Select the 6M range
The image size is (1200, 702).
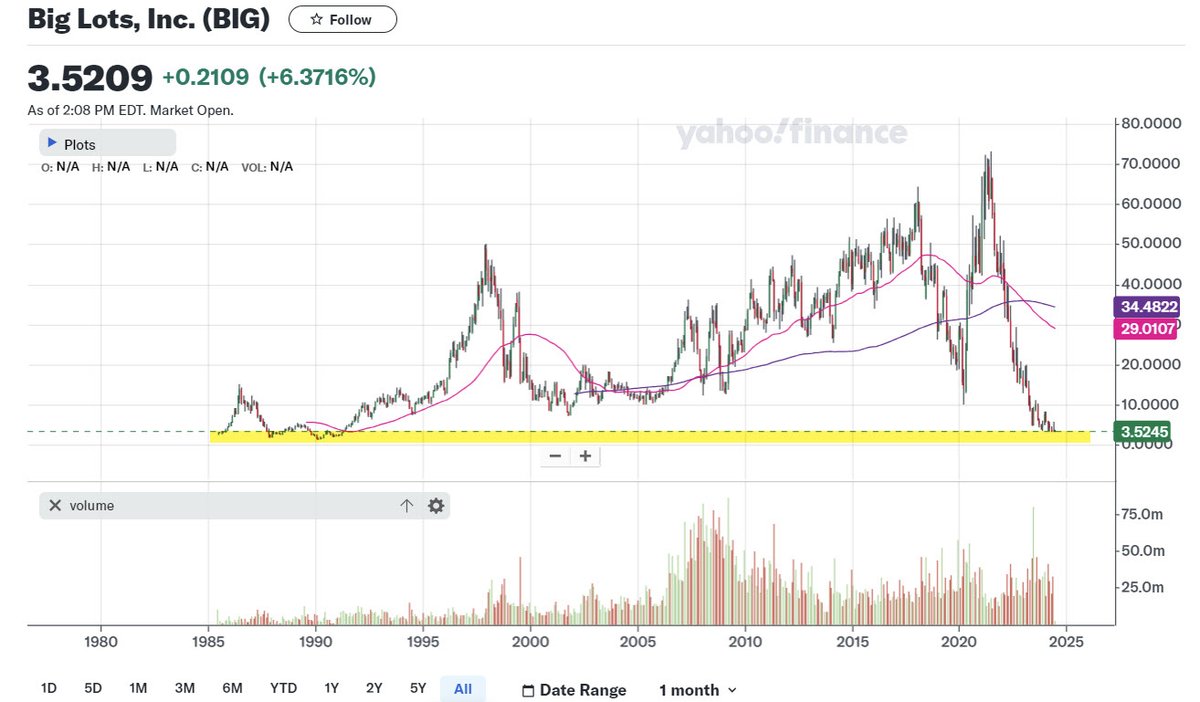[x=232, y=688]
